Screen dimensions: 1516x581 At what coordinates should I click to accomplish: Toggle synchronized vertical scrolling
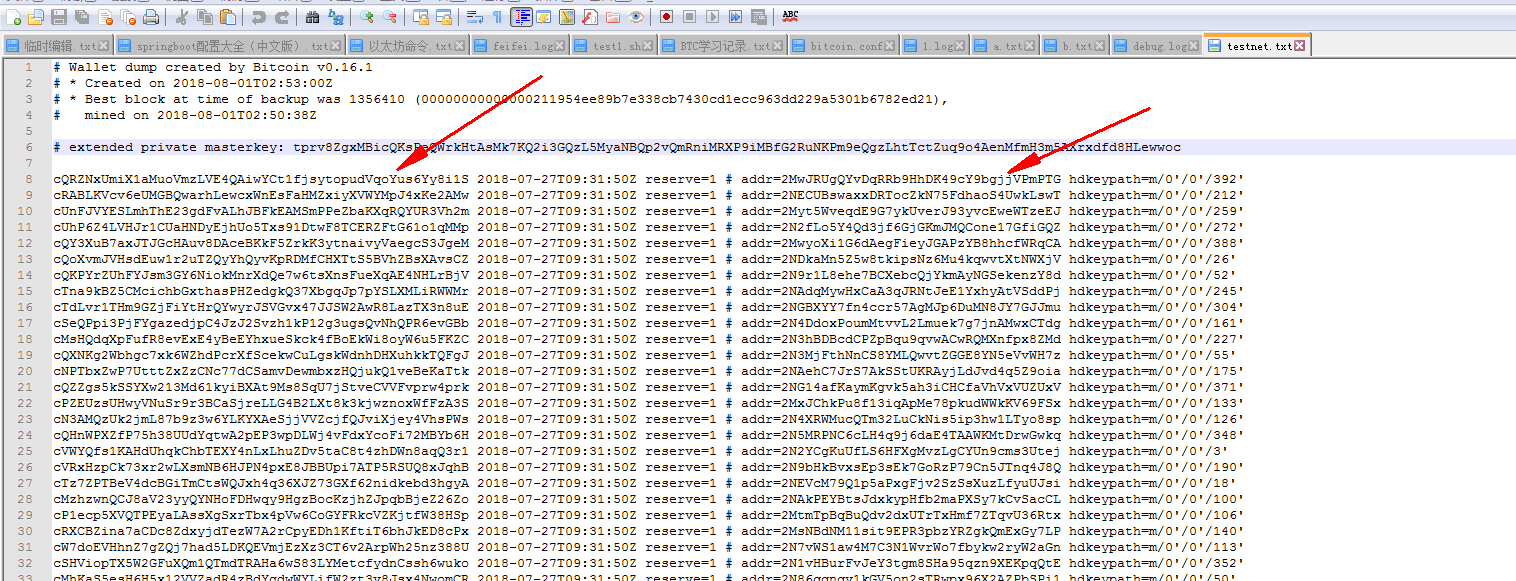click(418, 17)
